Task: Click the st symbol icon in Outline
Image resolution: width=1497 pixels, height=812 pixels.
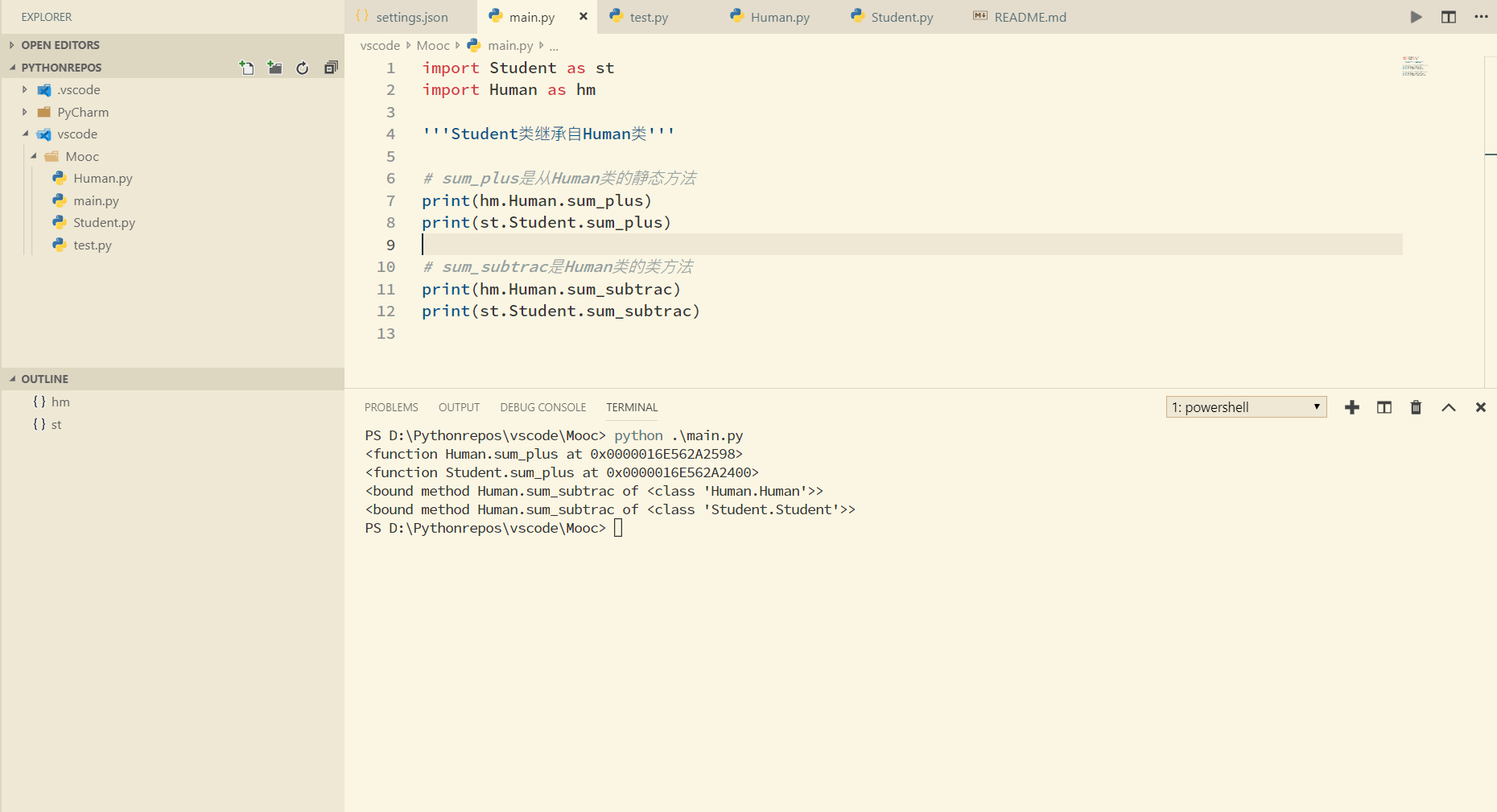Action: pos(39,424)
